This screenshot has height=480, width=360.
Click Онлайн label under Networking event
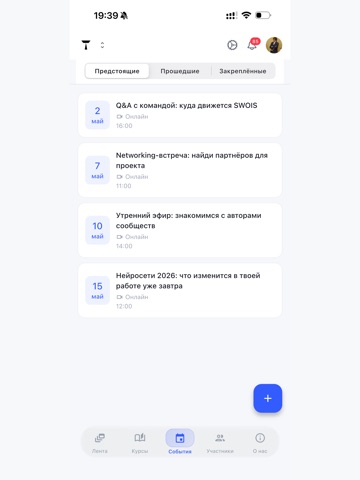pyautogui.click(x=136, y=176)
